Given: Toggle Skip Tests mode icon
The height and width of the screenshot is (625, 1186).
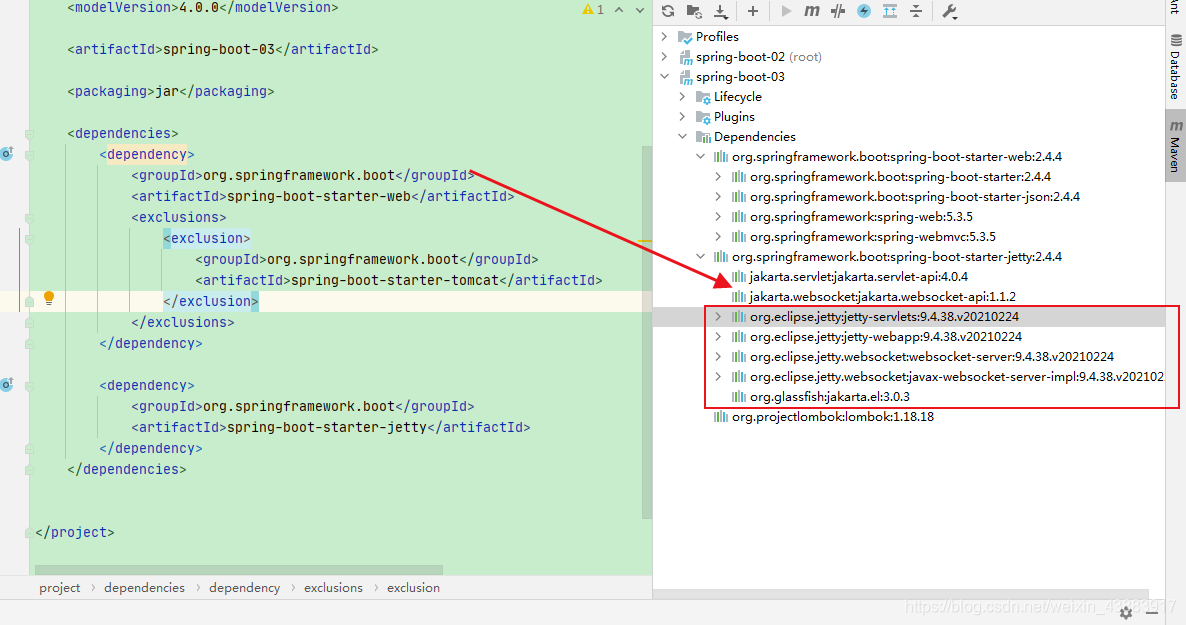Looking at the screenshot, I should [x=838, y=11].
